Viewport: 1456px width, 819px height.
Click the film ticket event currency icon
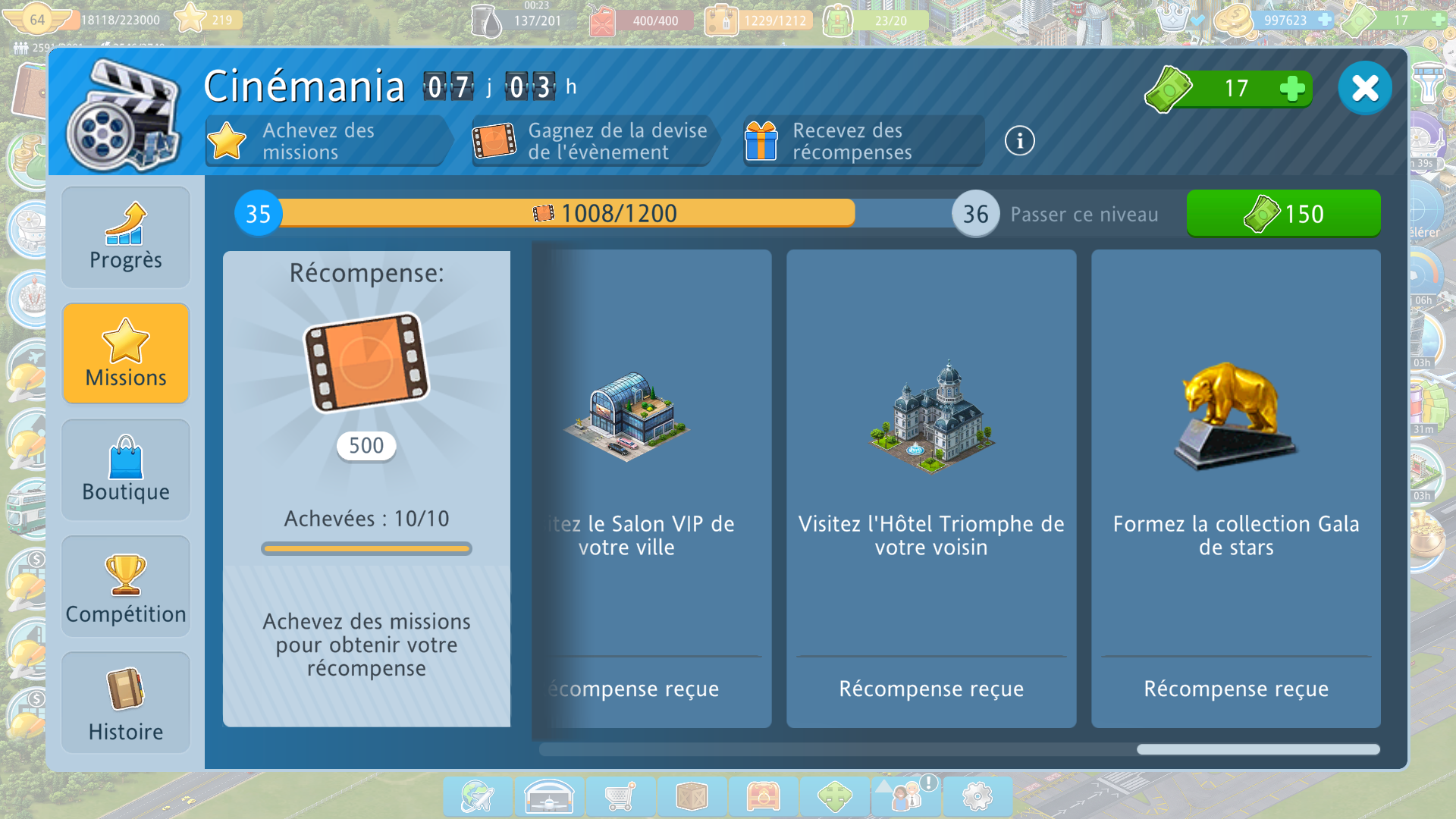coord(494,141)
